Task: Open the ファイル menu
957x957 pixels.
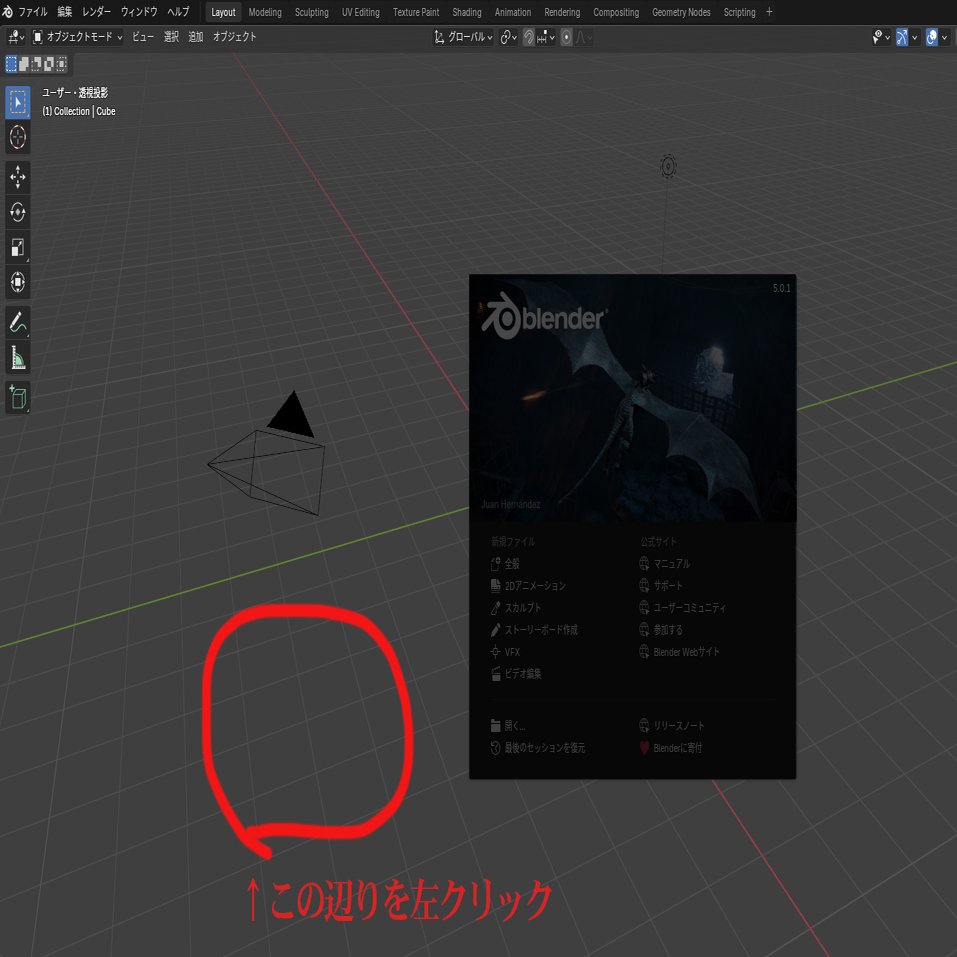Action: [33, 12]
